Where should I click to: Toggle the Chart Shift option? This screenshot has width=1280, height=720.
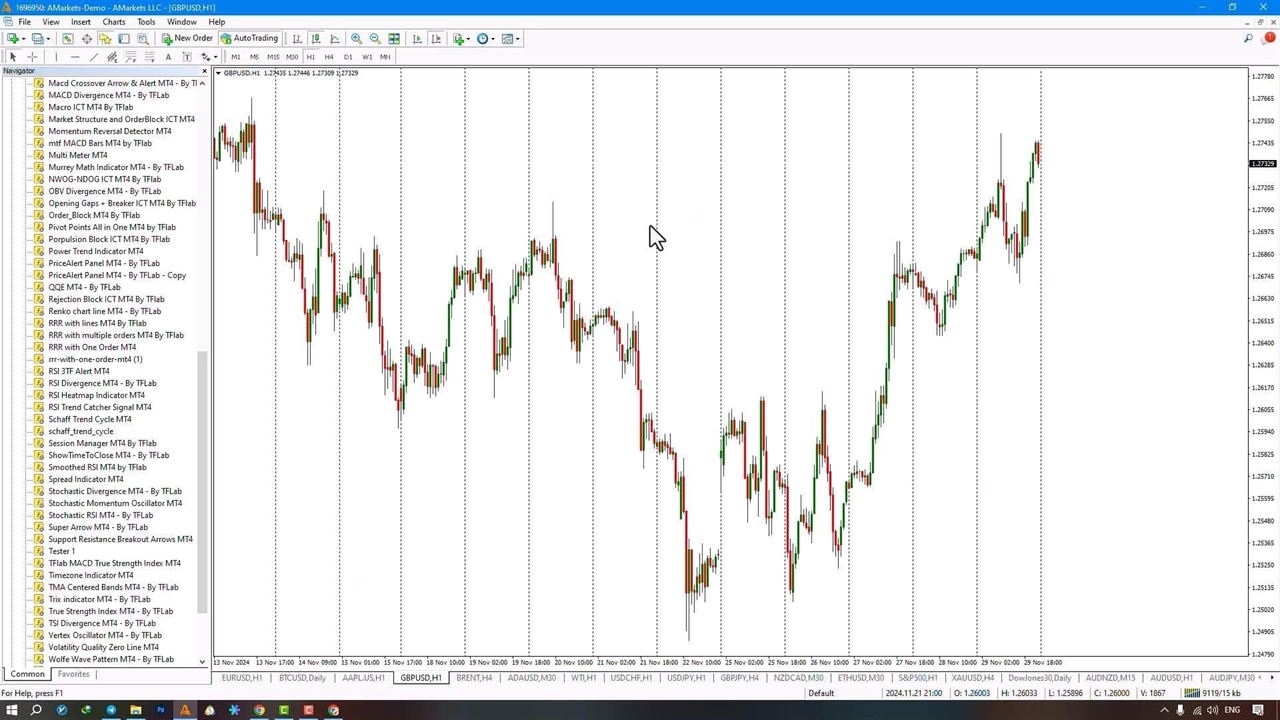tap(436, 38)
